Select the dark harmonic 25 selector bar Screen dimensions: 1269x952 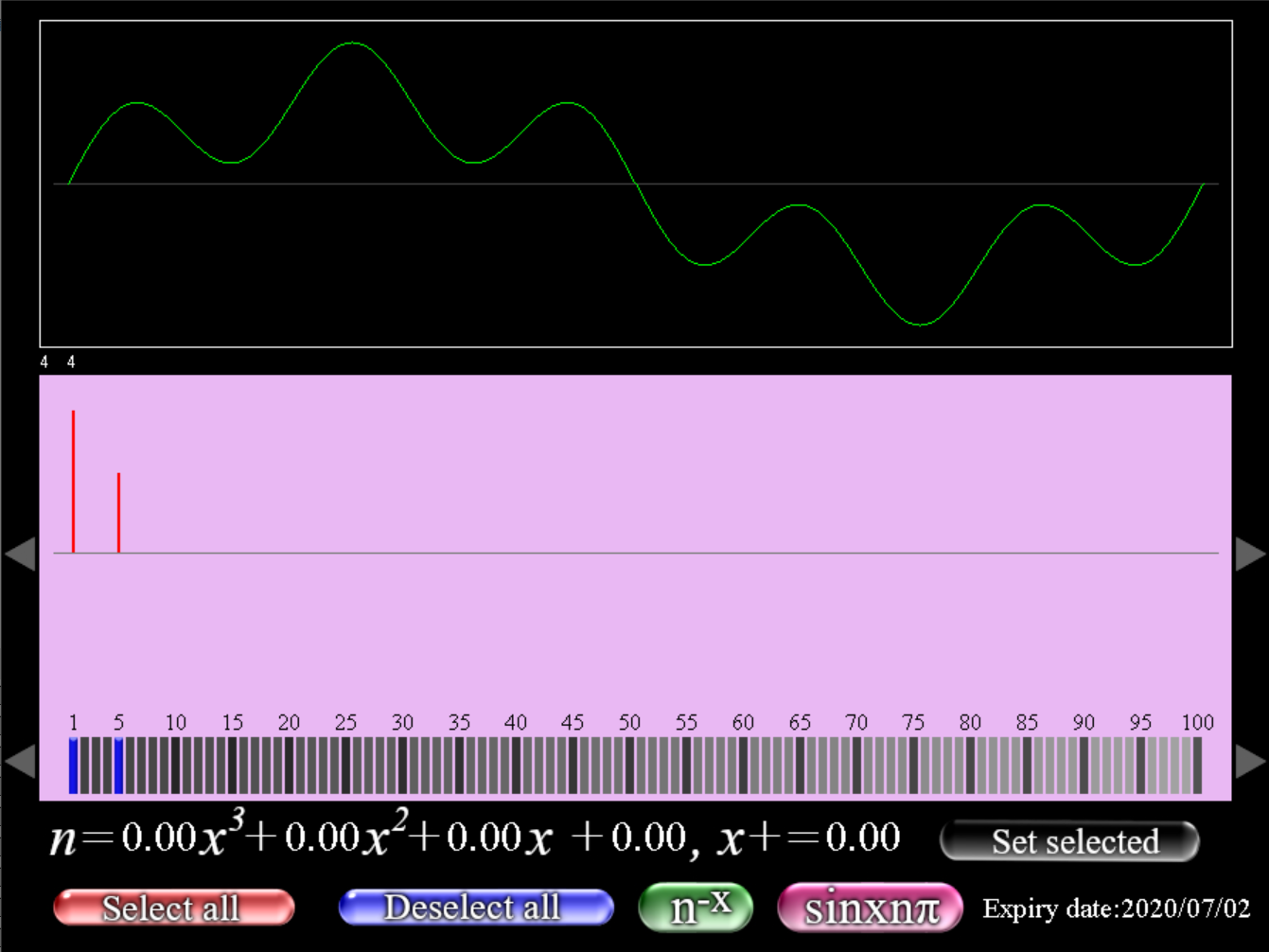pos(345,766)
